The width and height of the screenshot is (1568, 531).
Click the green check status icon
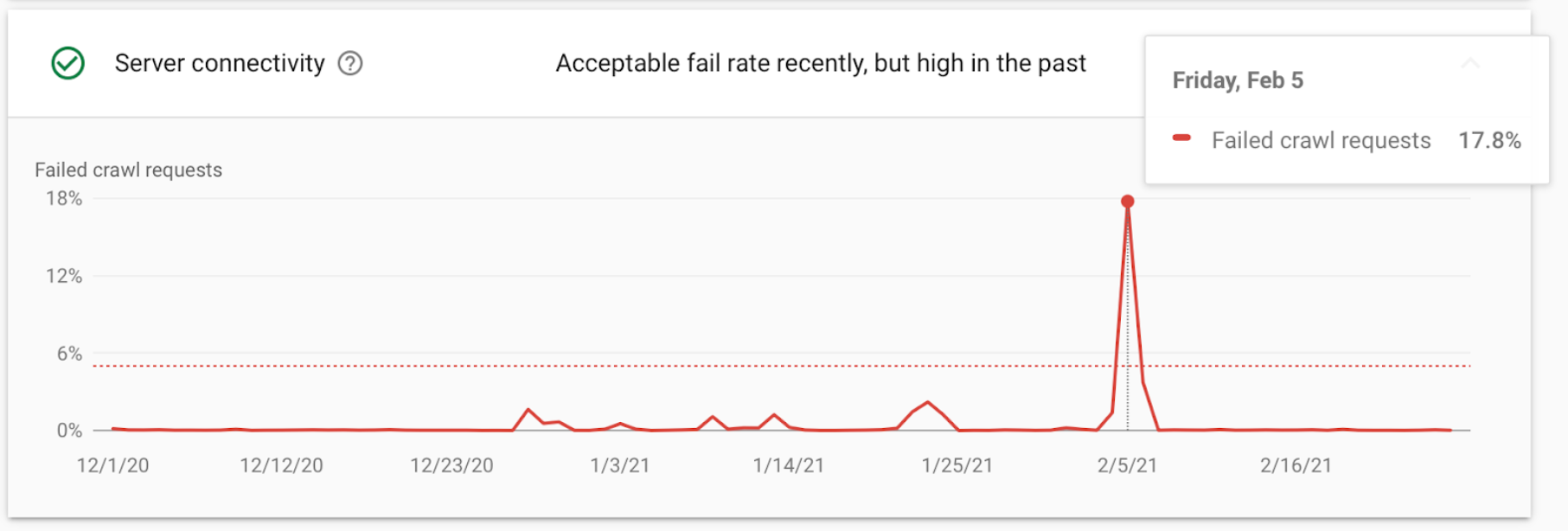click(67, 63)
